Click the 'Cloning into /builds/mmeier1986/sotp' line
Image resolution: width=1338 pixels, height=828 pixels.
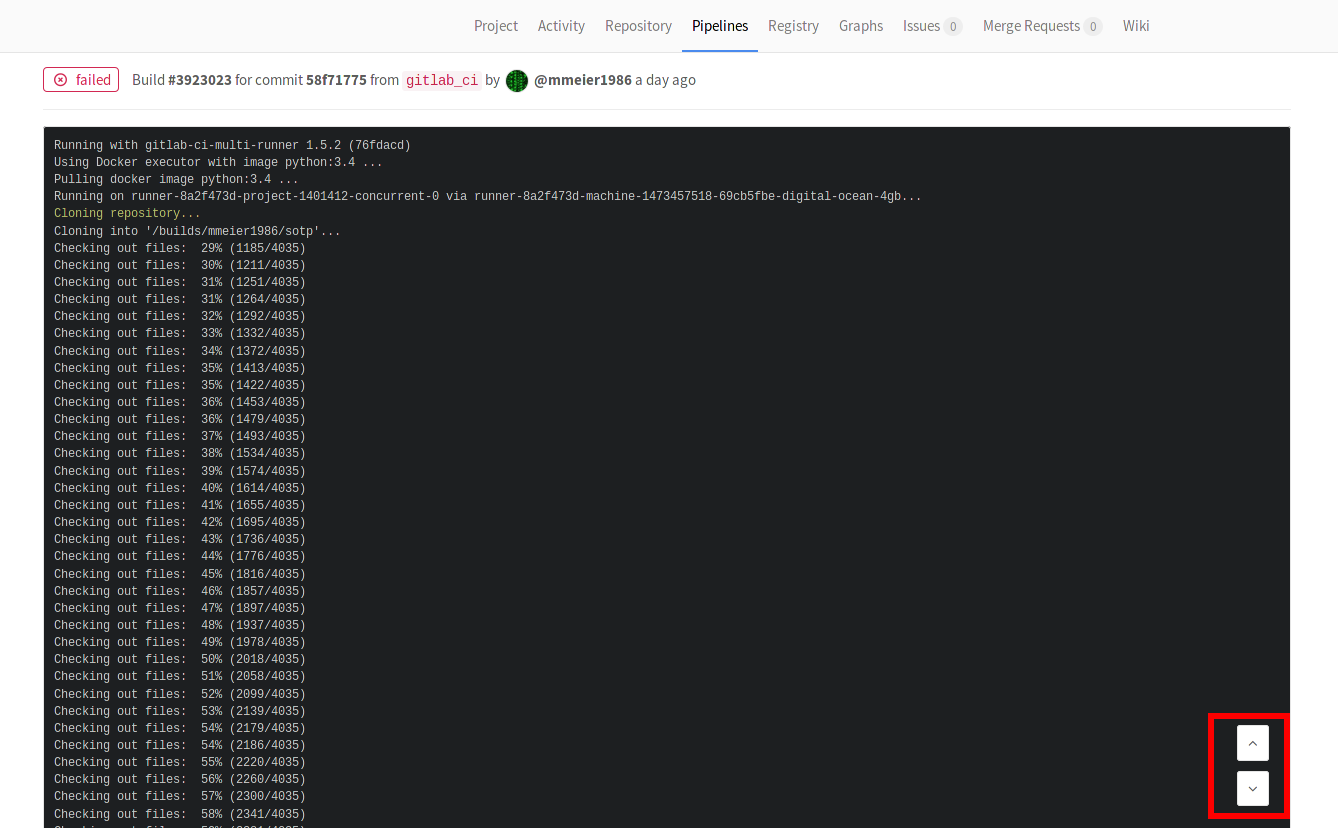[x=197, y=231]
